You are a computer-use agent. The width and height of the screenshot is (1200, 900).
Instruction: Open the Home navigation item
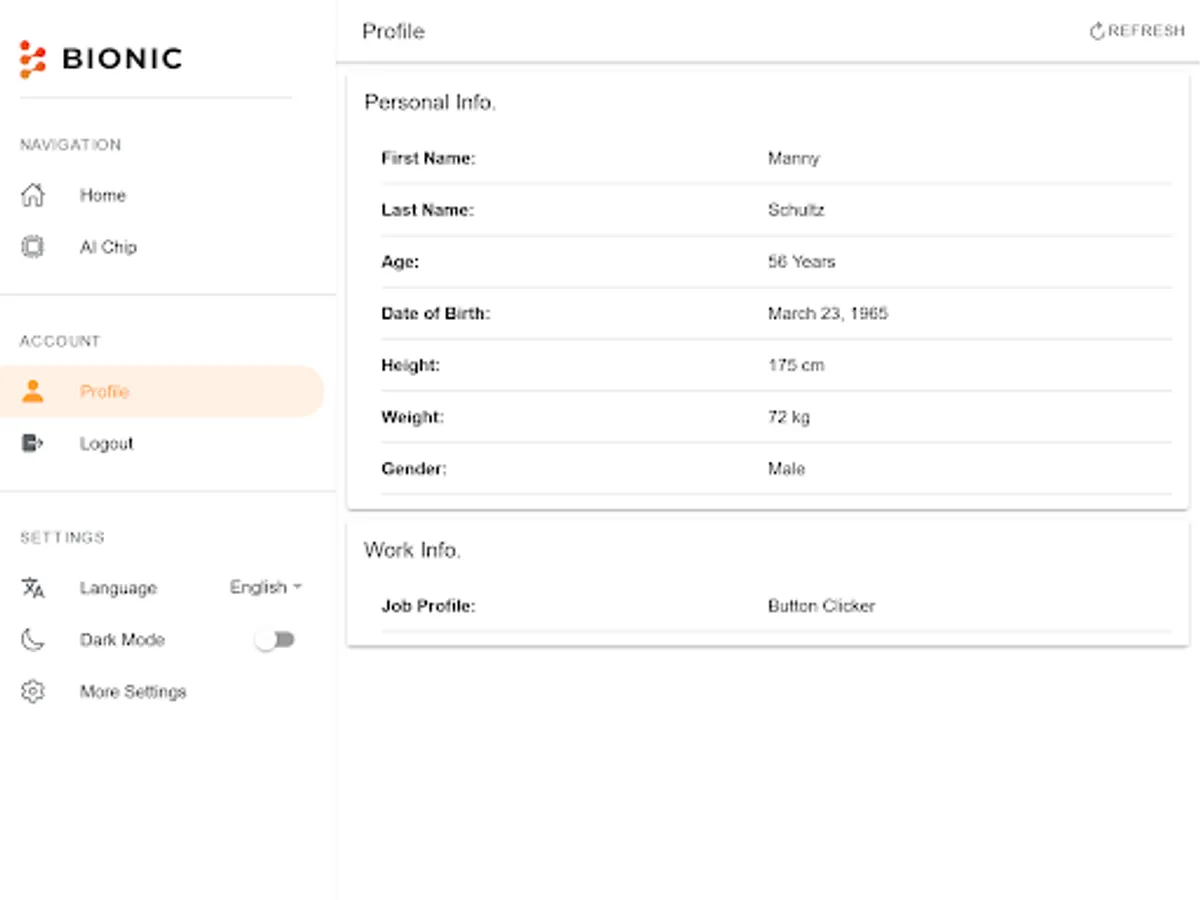[x=103, y=195]
